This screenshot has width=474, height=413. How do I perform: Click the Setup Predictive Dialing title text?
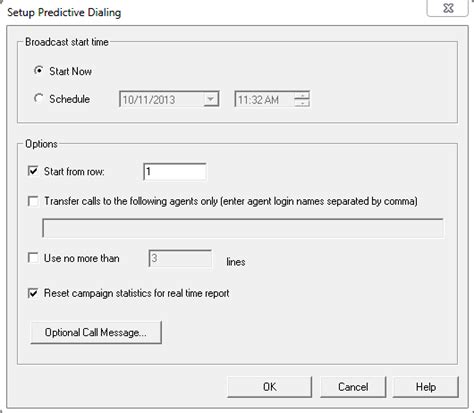[64, 12]
